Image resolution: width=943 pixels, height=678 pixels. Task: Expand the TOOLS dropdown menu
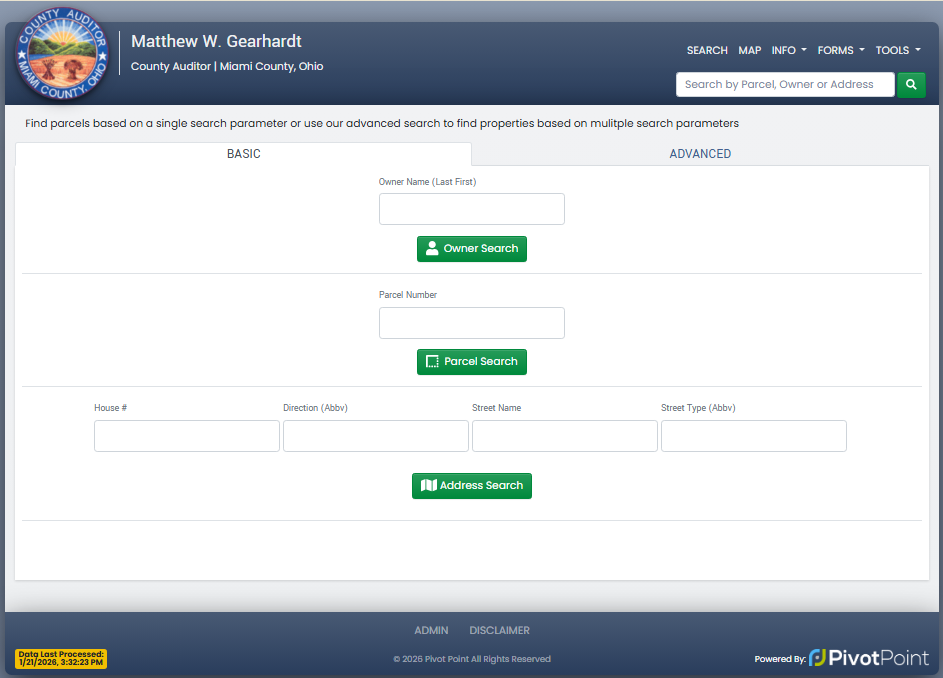click(x=897, y=50)
